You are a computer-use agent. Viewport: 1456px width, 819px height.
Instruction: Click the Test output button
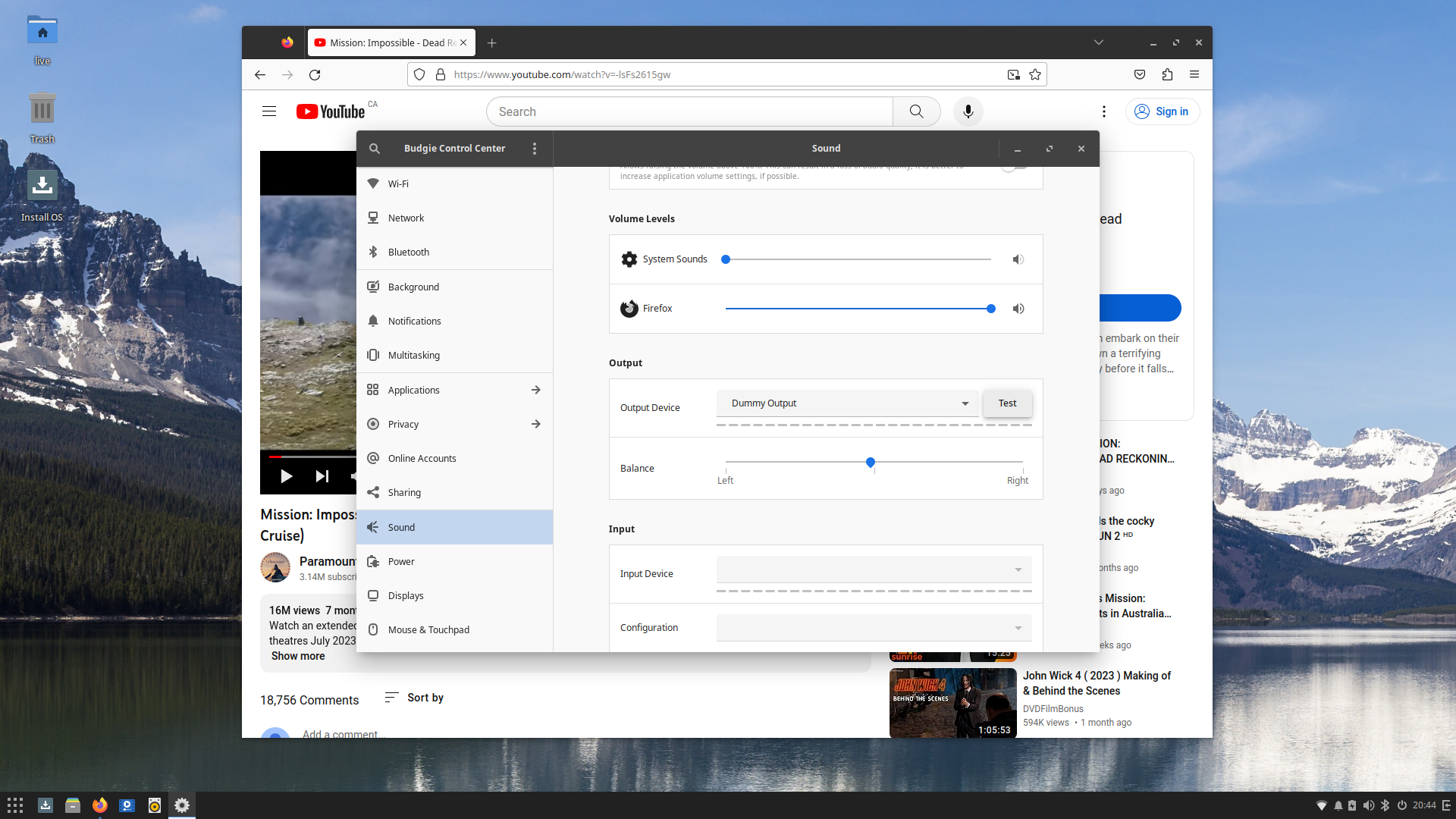pos(1007,403)
